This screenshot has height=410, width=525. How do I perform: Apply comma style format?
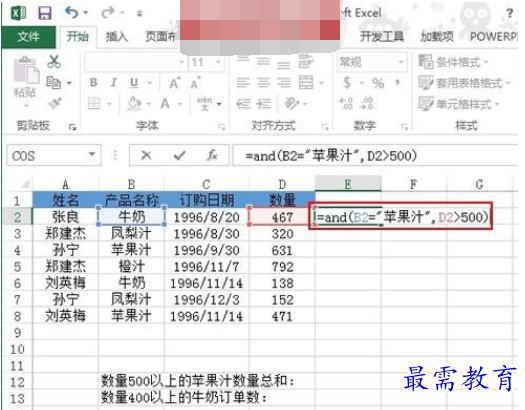(x=398, y=82)
